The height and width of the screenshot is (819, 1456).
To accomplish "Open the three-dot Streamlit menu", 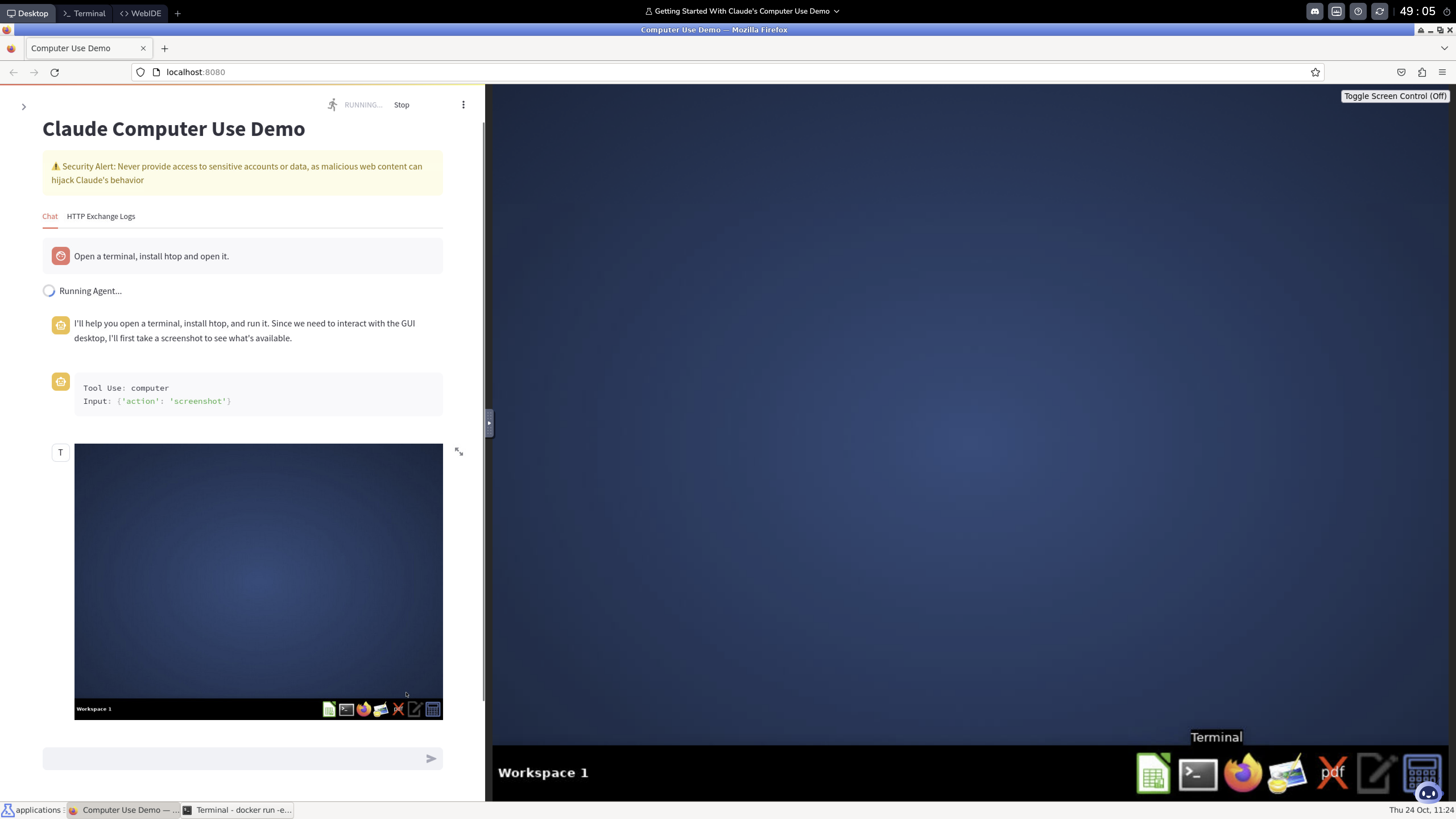I will pos(463,105).
